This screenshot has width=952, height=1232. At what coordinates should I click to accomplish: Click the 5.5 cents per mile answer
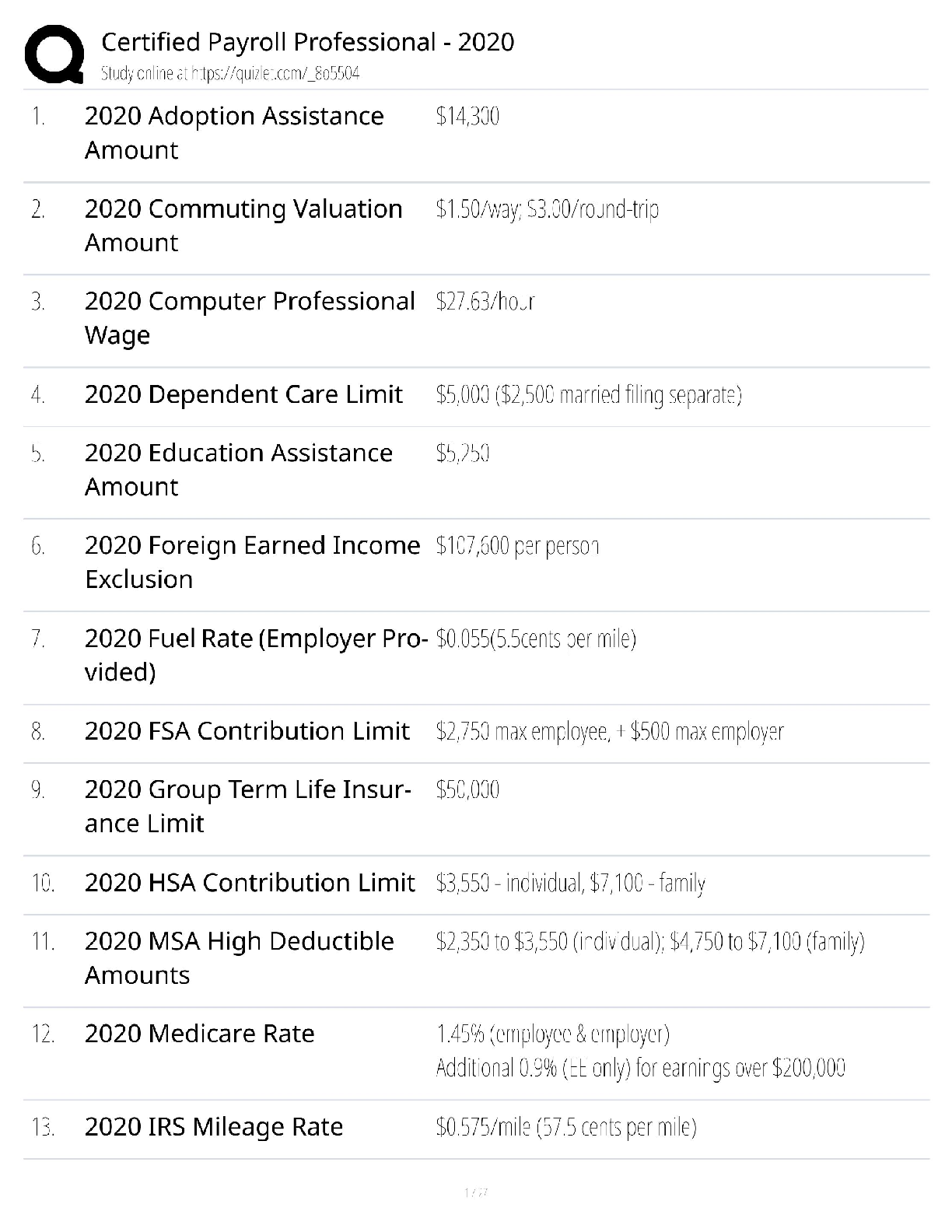536,639
